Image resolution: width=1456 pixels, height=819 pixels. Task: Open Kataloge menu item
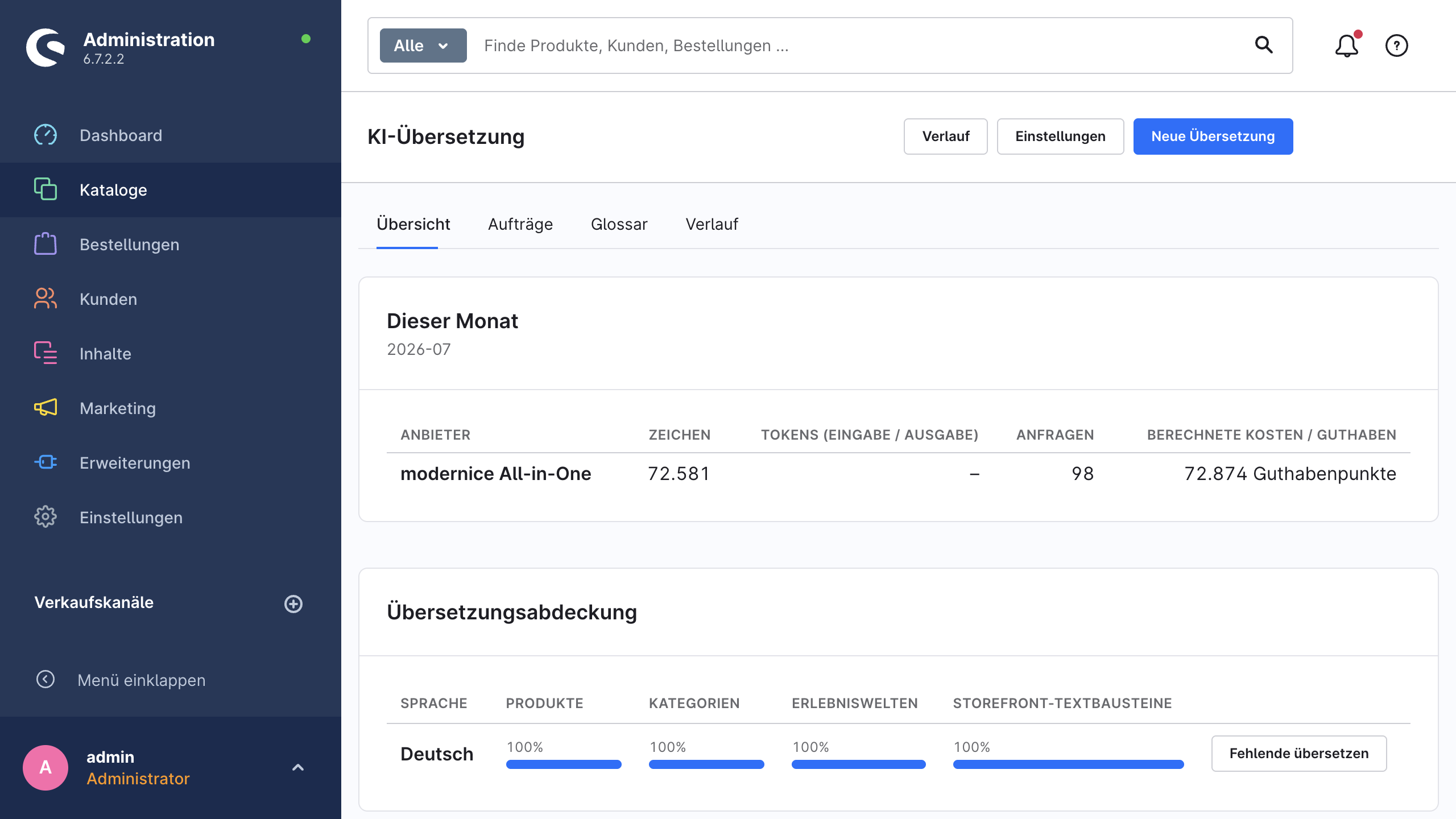171,190
